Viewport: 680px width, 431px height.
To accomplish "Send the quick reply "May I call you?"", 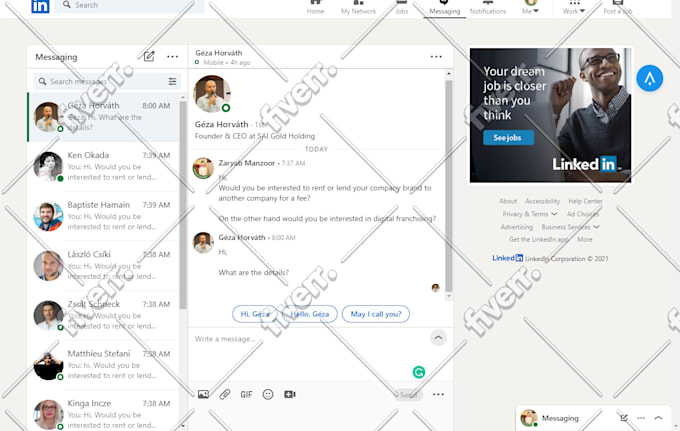I will (376, 314).
